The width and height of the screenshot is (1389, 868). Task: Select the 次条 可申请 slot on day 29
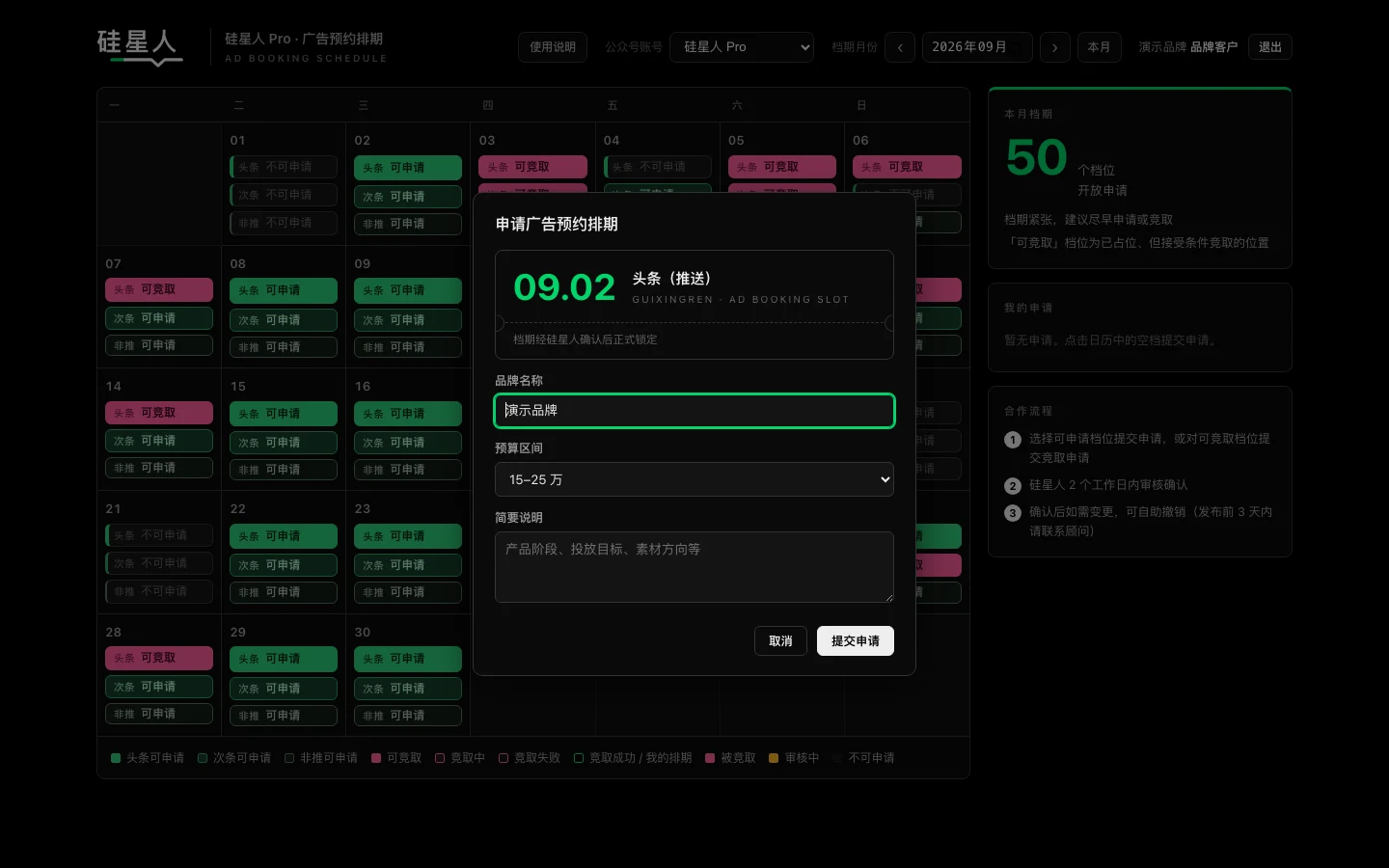pyautogui.click(x=284, y=689)
